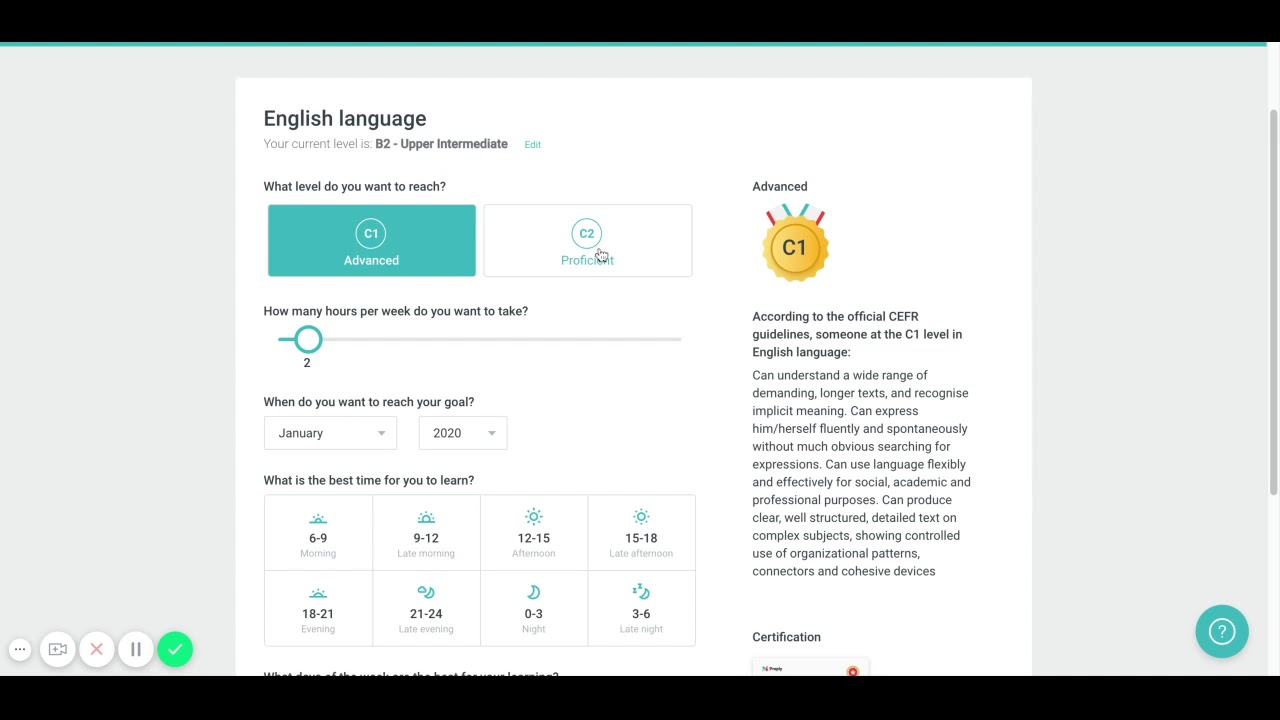This screenshot has height=720, width=1280.
Task: Click the 'Advanced' heading above the medal
Action: click(780, 186)
